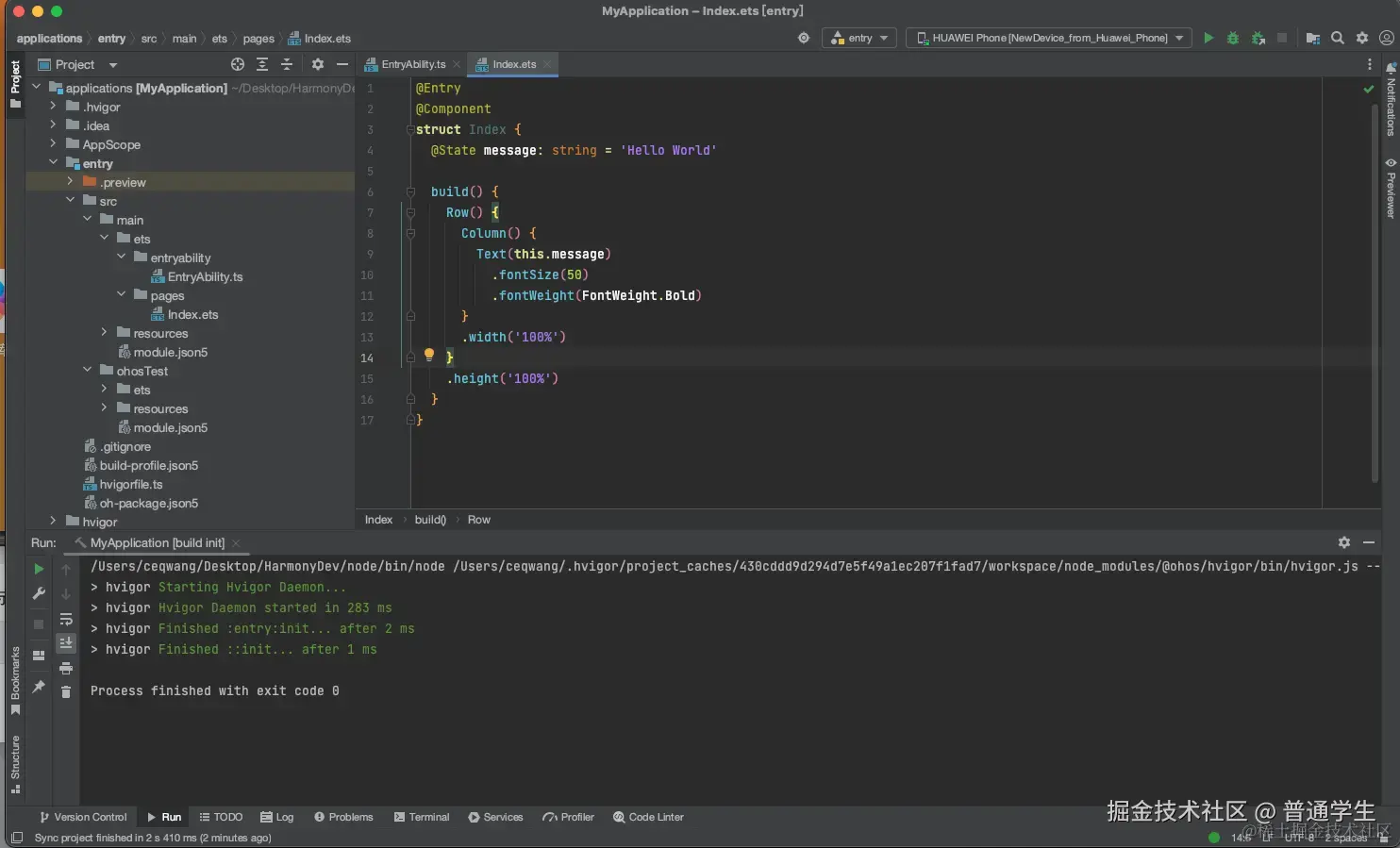Viewport: 1400px width, 848px height.
Task: Toggle scroll to end in Run console
Action: coord(65,643)
